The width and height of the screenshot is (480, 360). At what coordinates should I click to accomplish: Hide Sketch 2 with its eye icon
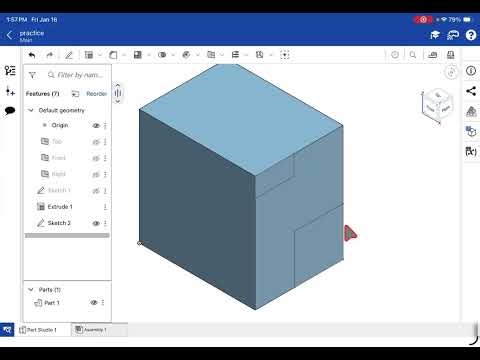[96, 223]
